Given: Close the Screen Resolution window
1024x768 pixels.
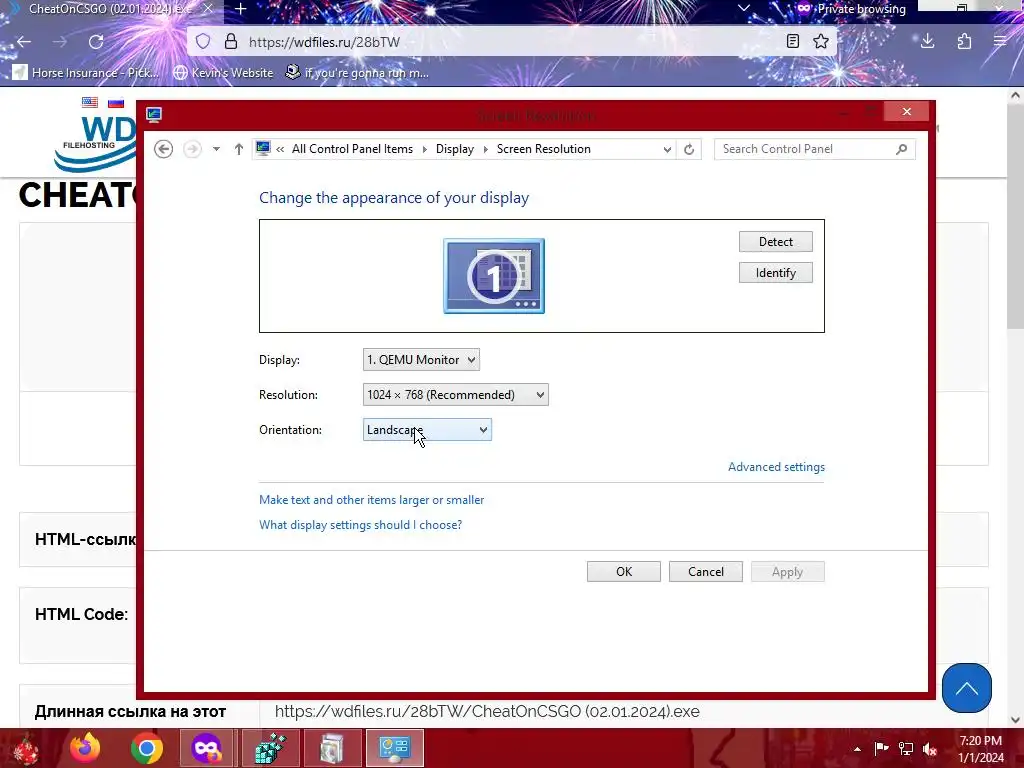Looking at the screenshot, I should coord(906,112).
